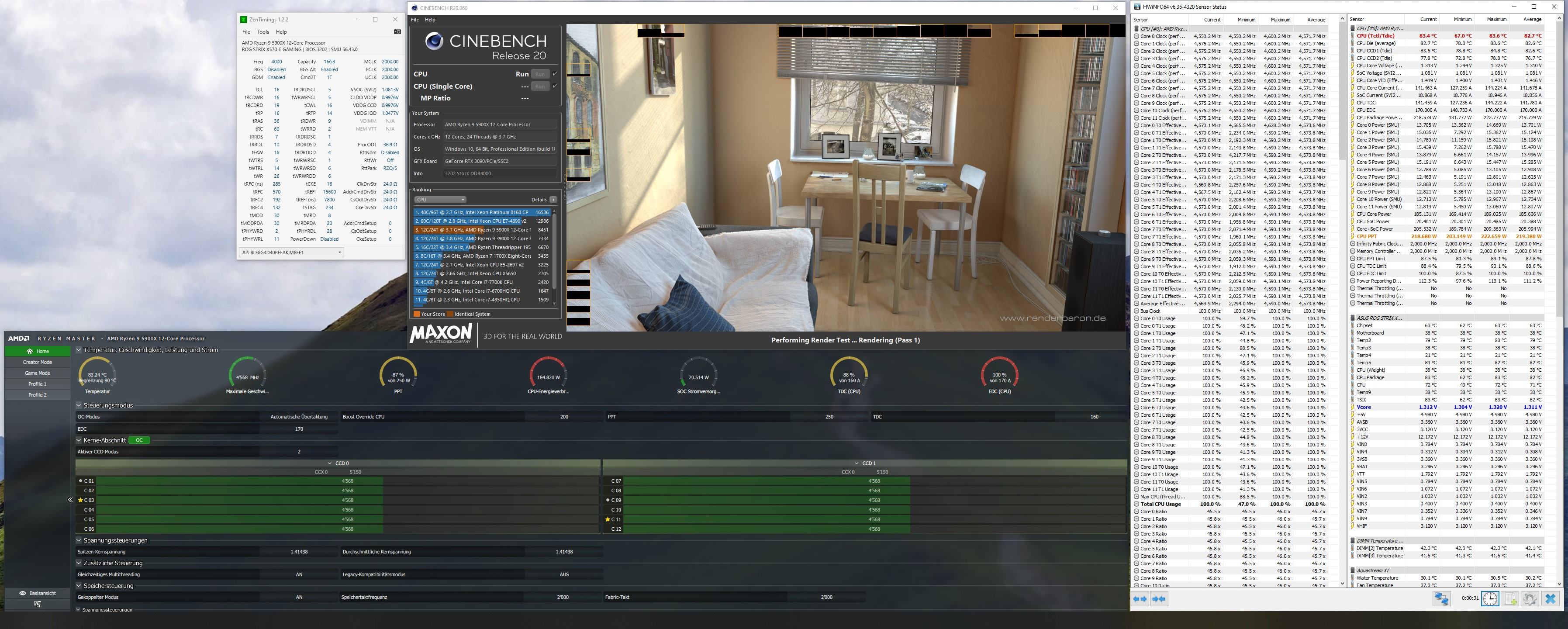This screenshot has height=629, width=1568.
Task: Click the gold star on core C 11
Action: pyautogui.click(x=608, y=519)
